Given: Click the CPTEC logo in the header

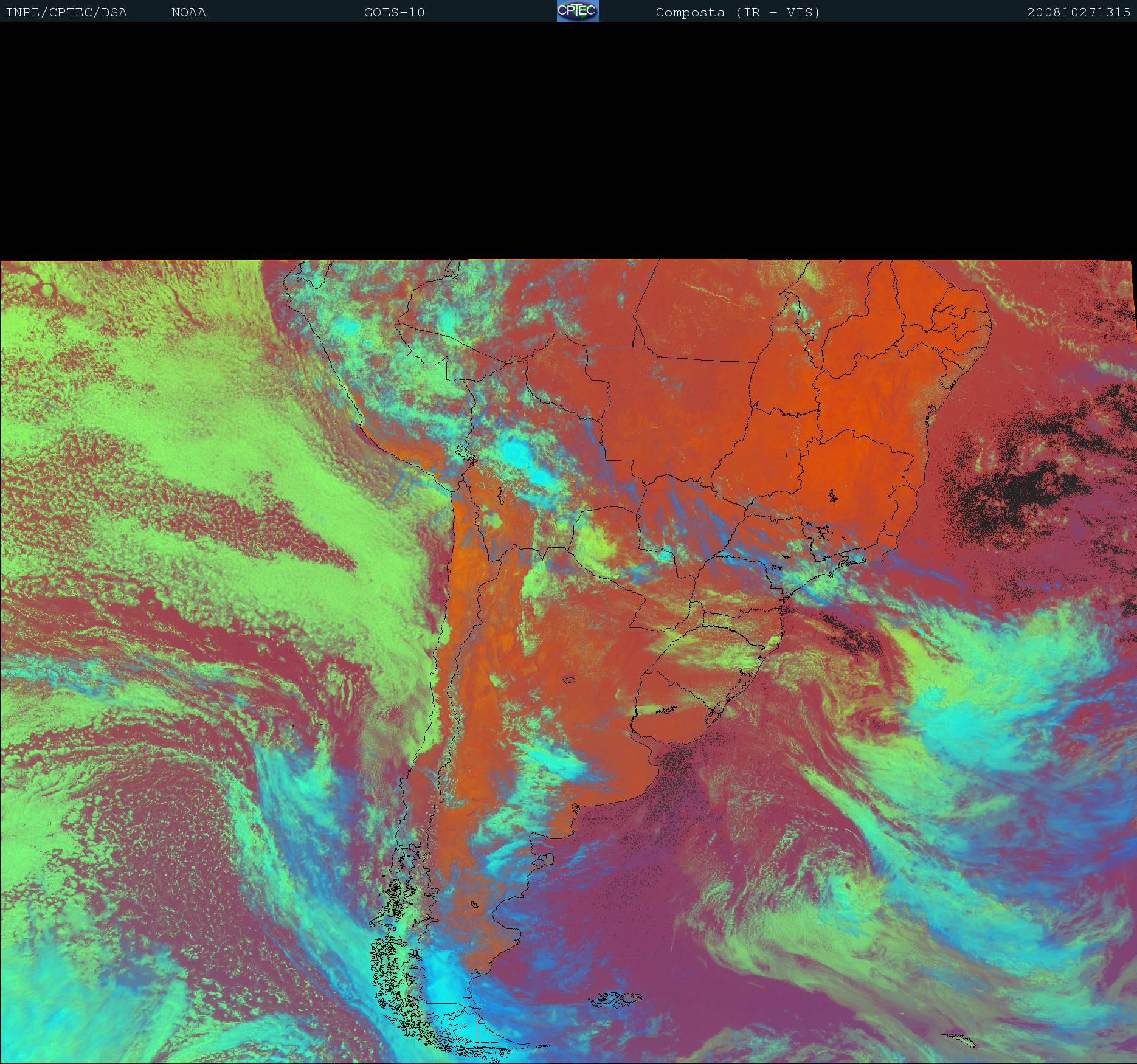Looking at the screenshot, I should click(577, 11).
